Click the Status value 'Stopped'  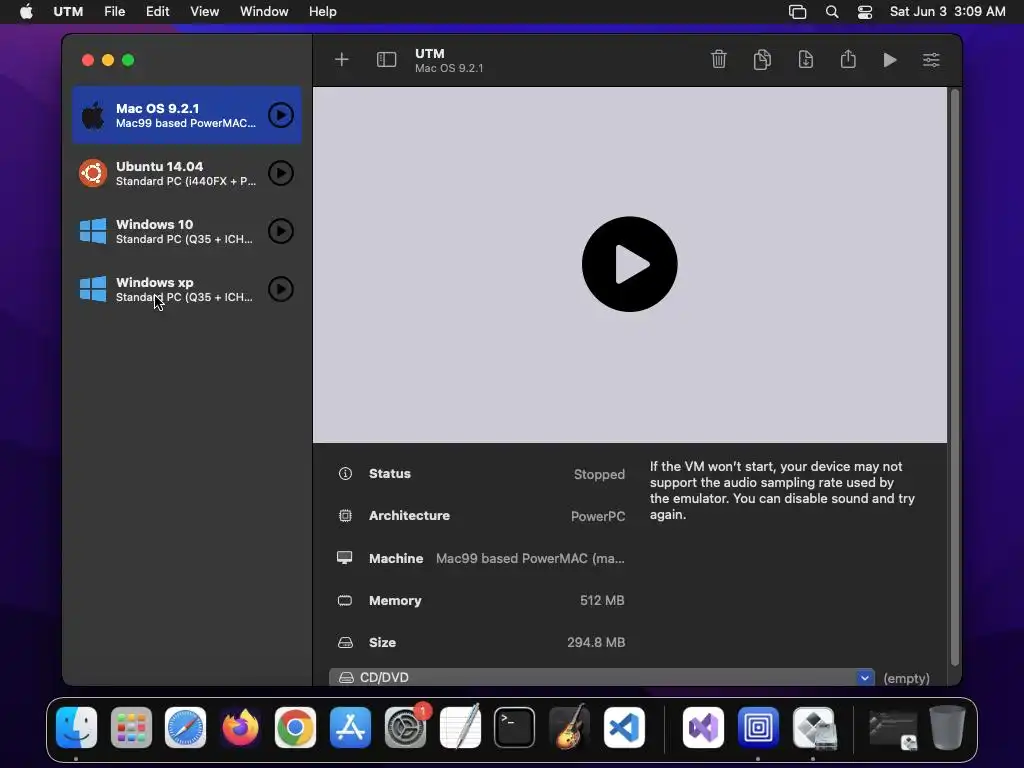[599, 474]
